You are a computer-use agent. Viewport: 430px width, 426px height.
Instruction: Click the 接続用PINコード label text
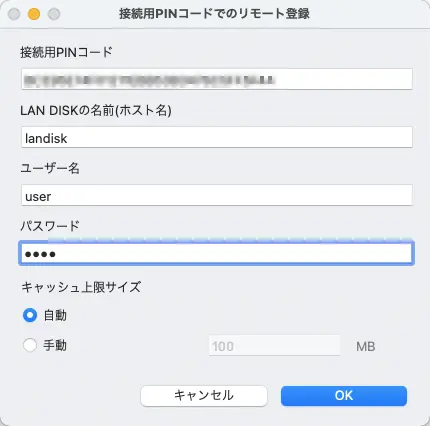tap(66, 52)
